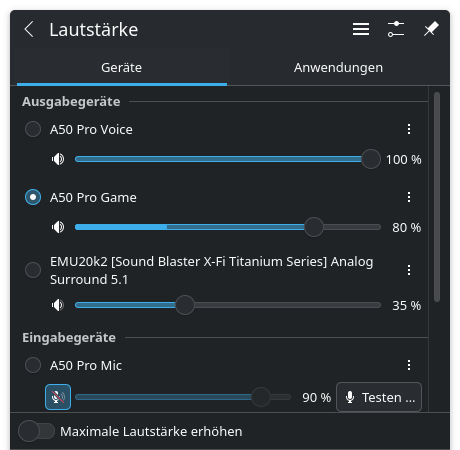Image resolution: width=460 pixels, height=450 pixels.
Task: Open the hamburger menu in the header
Action: pyautogui.click(x=361, y=29)
